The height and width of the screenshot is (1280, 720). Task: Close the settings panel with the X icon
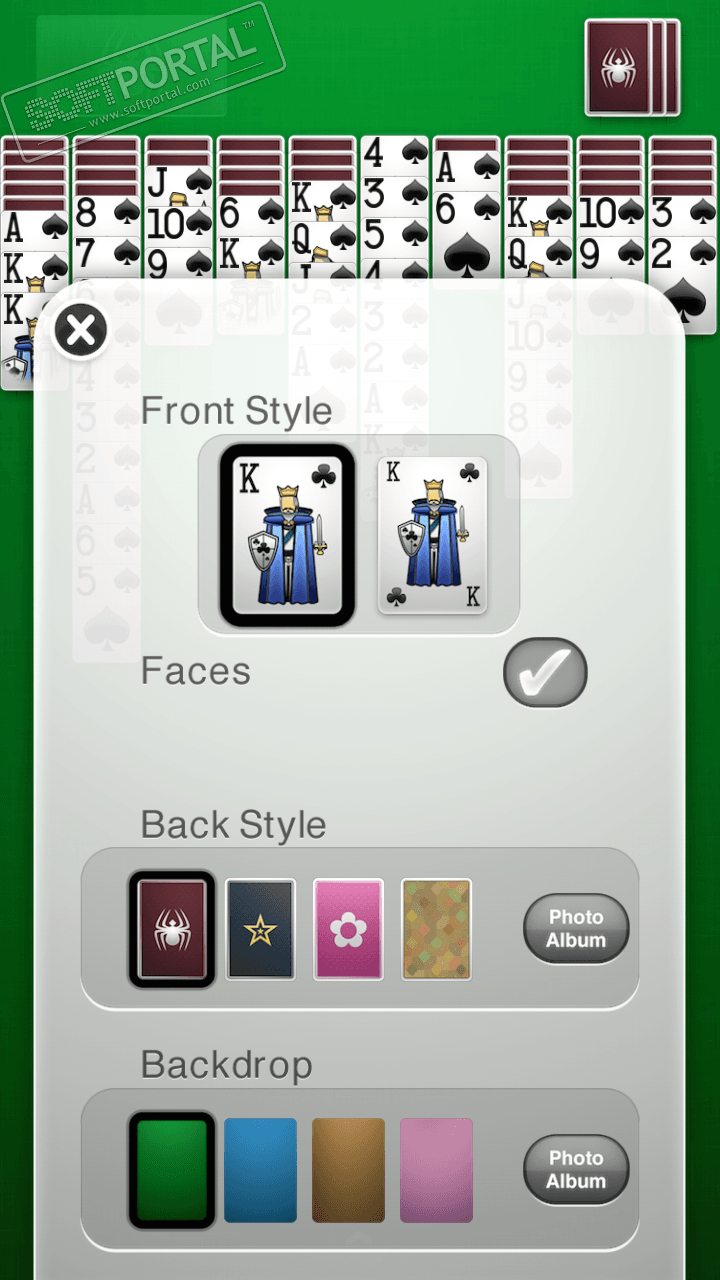tap(80, 331)
